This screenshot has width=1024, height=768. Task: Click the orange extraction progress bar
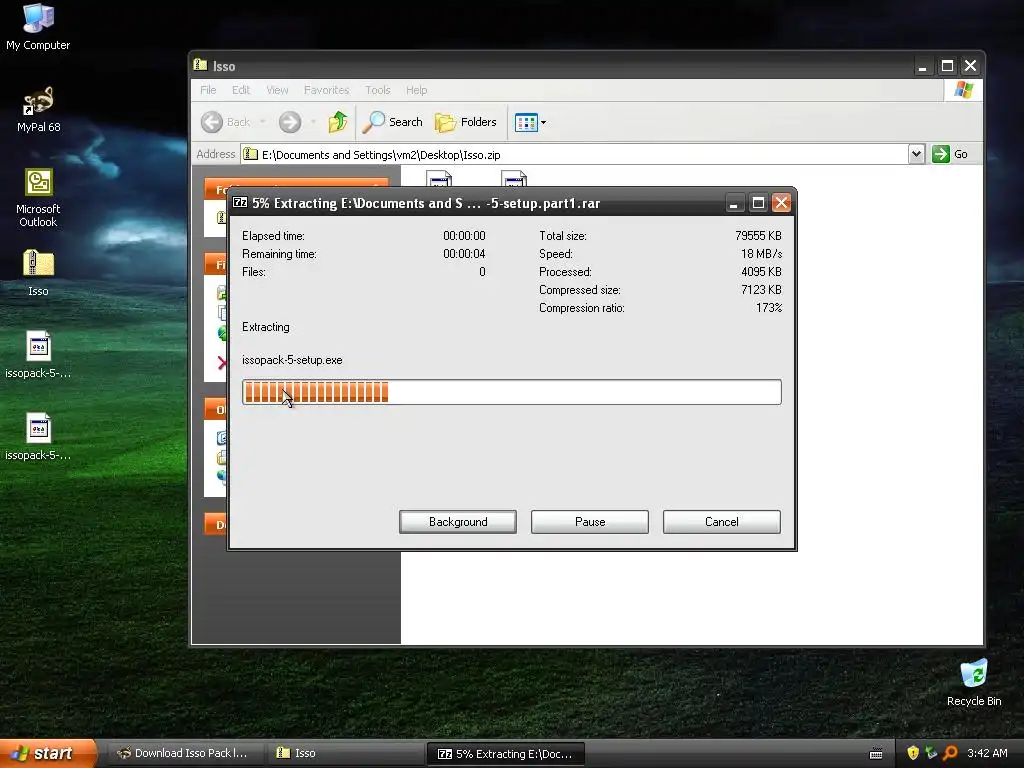[x=511, y=392]
